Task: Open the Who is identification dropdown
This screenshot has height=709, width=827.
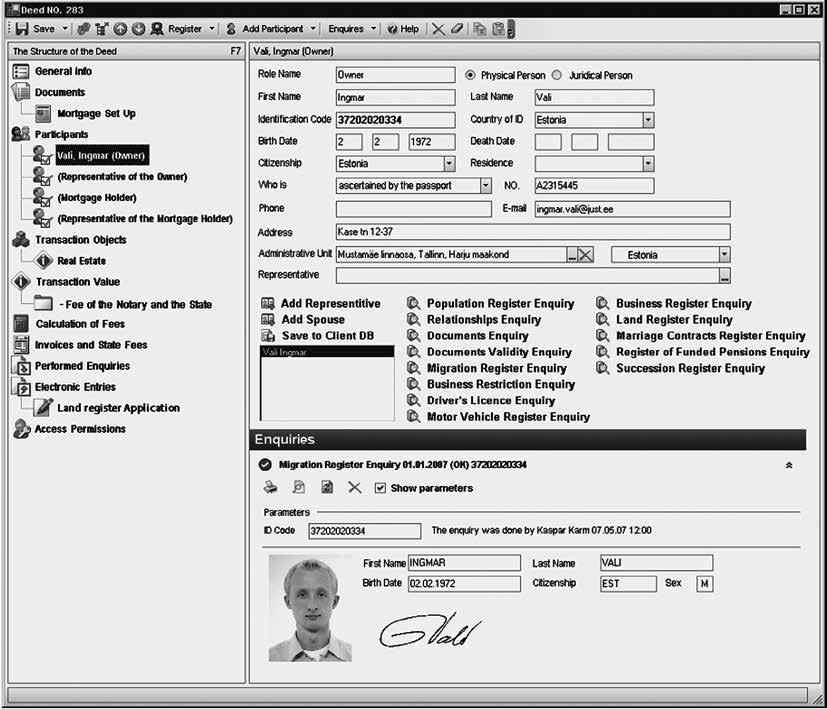Action: (486, 186)
